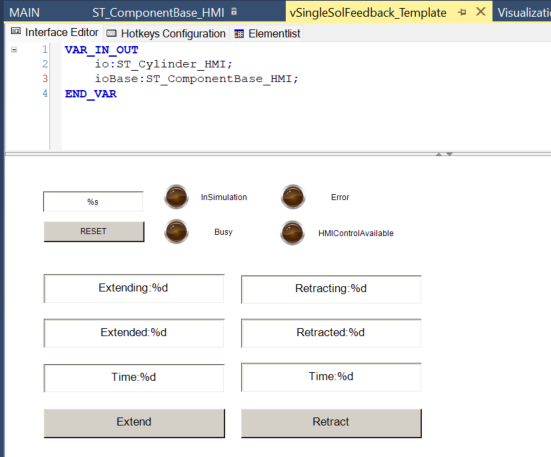This screenshot has height=457, width=551.
Task: Click the lock icon on ST_ComponentBase_HMI tab
Action: (x=234, y=12)
